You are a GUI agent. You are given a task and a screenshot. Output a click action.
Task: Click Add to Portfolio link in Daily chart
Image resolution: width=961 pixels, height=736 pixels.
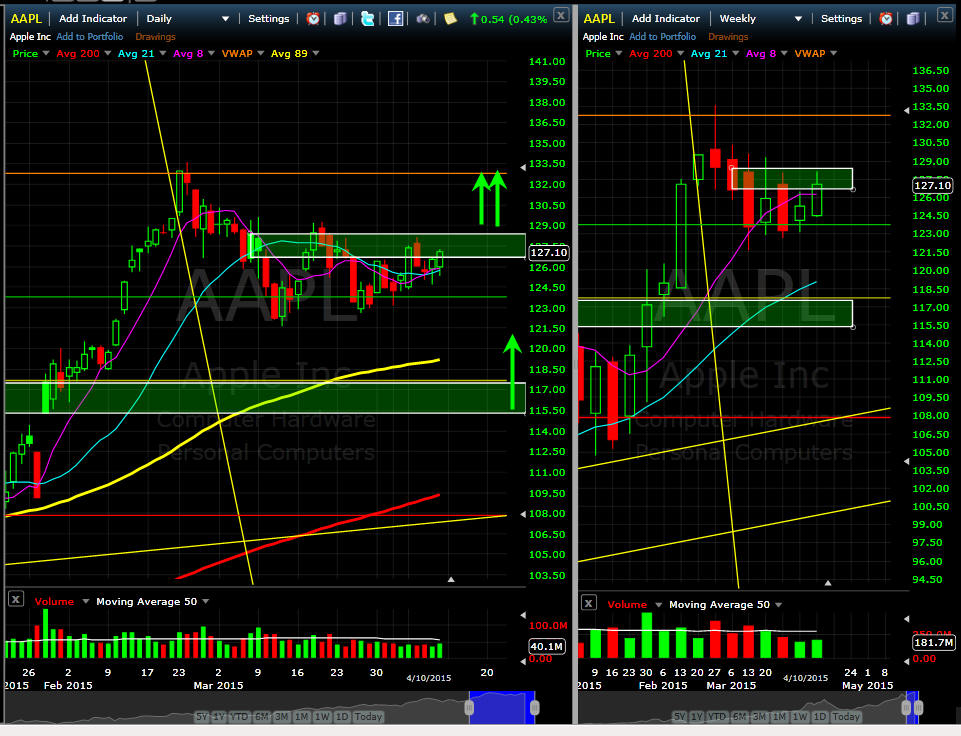pos(89,37)
